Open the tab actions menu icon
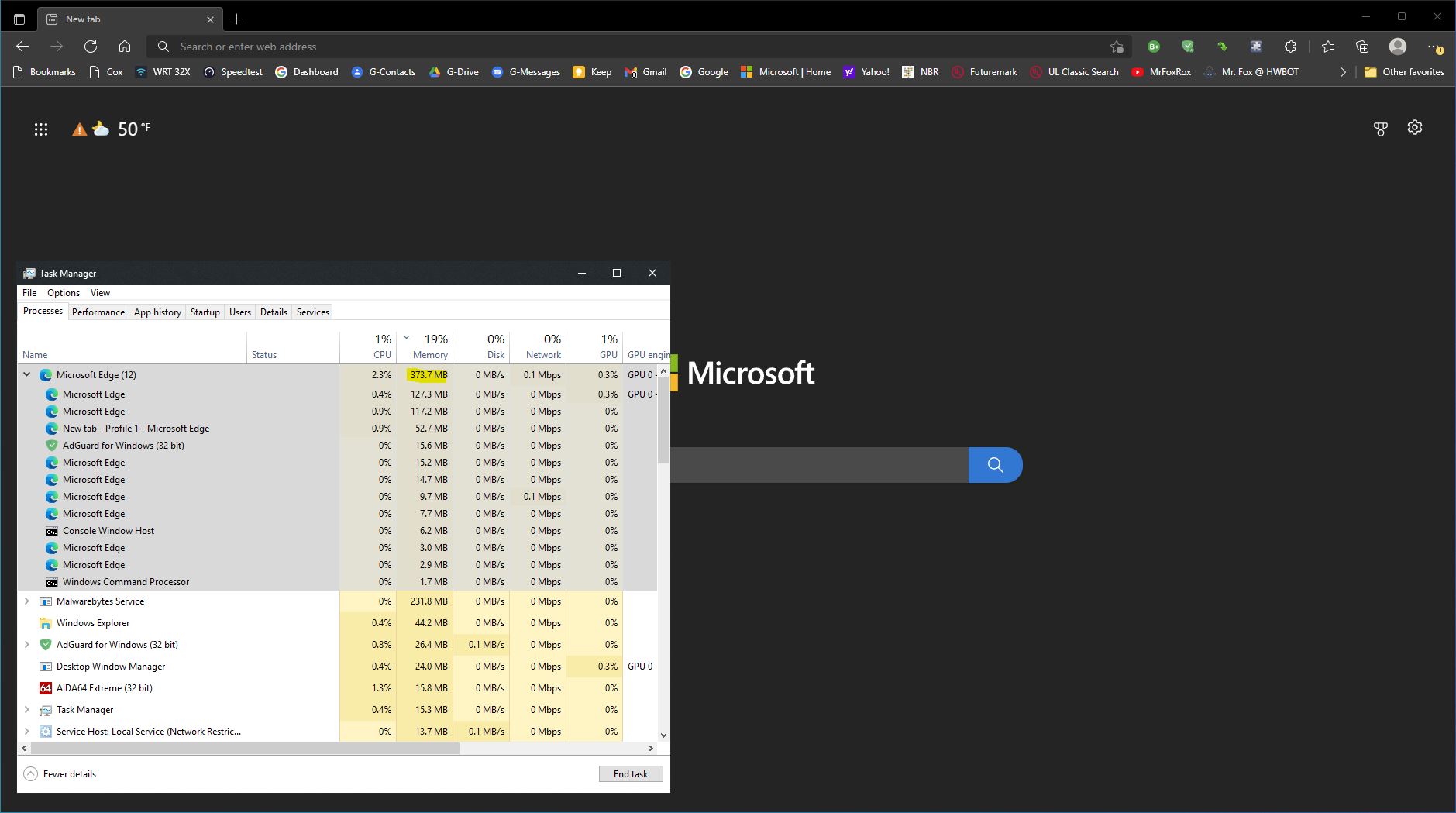This screenshot has height=813, width=1456. pyautogui.click(x=19, y=19)
